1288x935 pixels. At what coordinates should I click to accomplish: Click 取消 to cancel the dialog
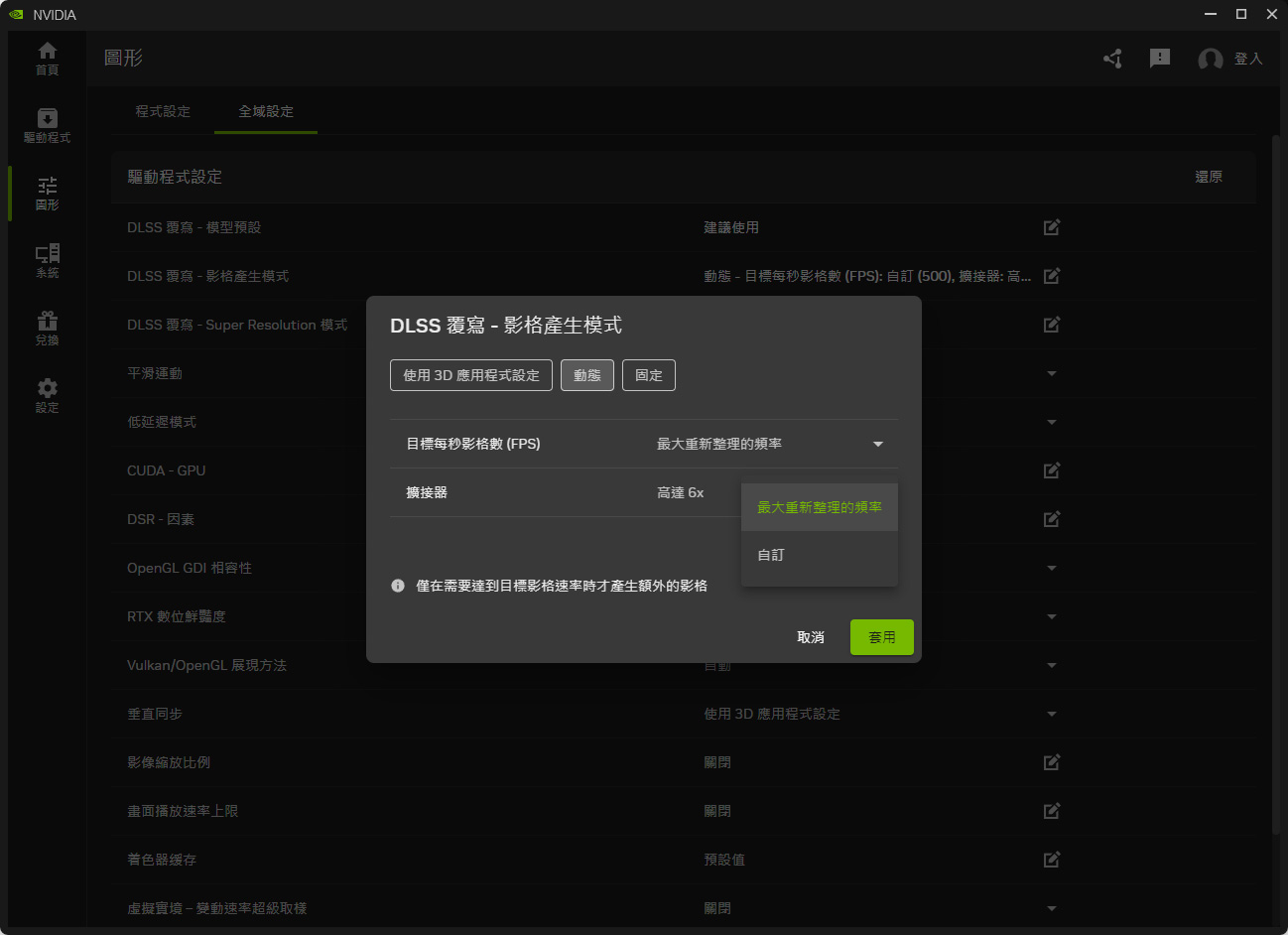811,637
